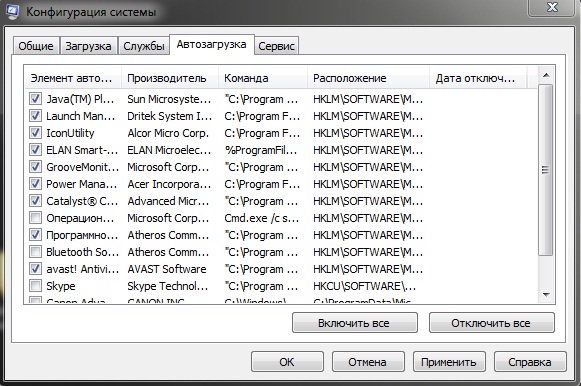
Task: Enable the Bluetooth So... startup item
Action: [x=35, y=252]
